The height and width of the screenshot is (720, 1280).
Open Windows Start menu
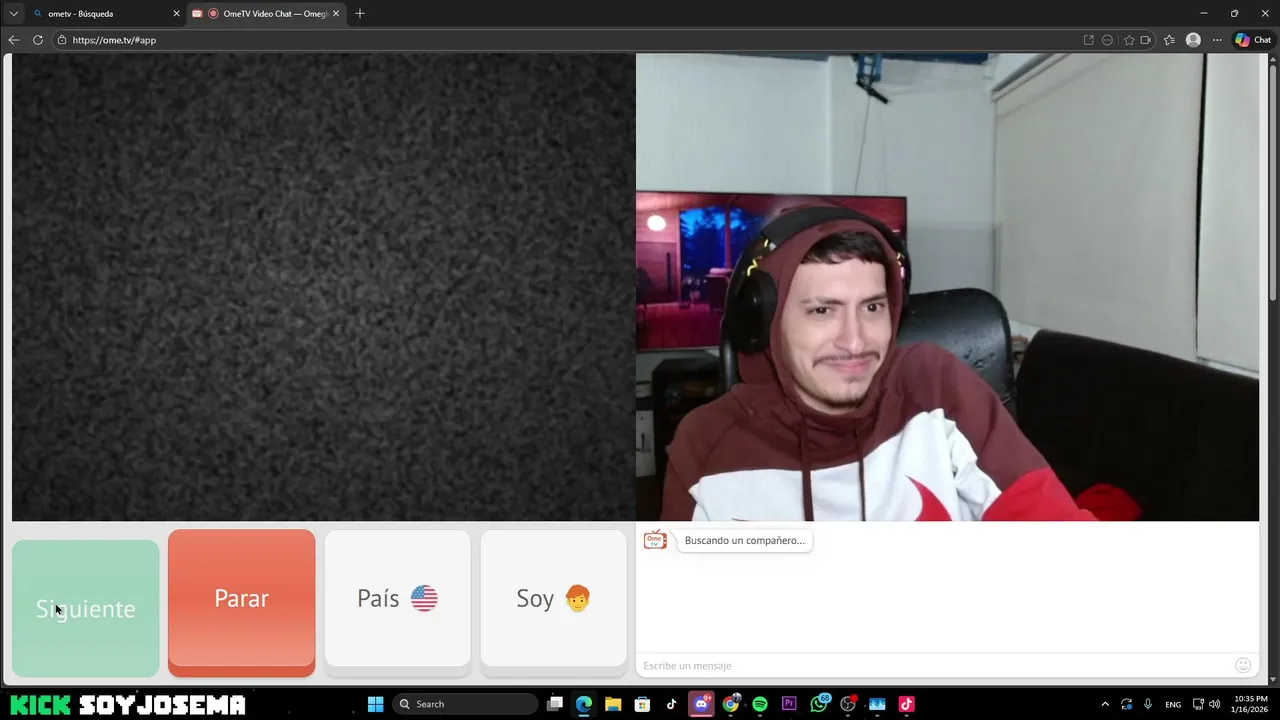375,704
